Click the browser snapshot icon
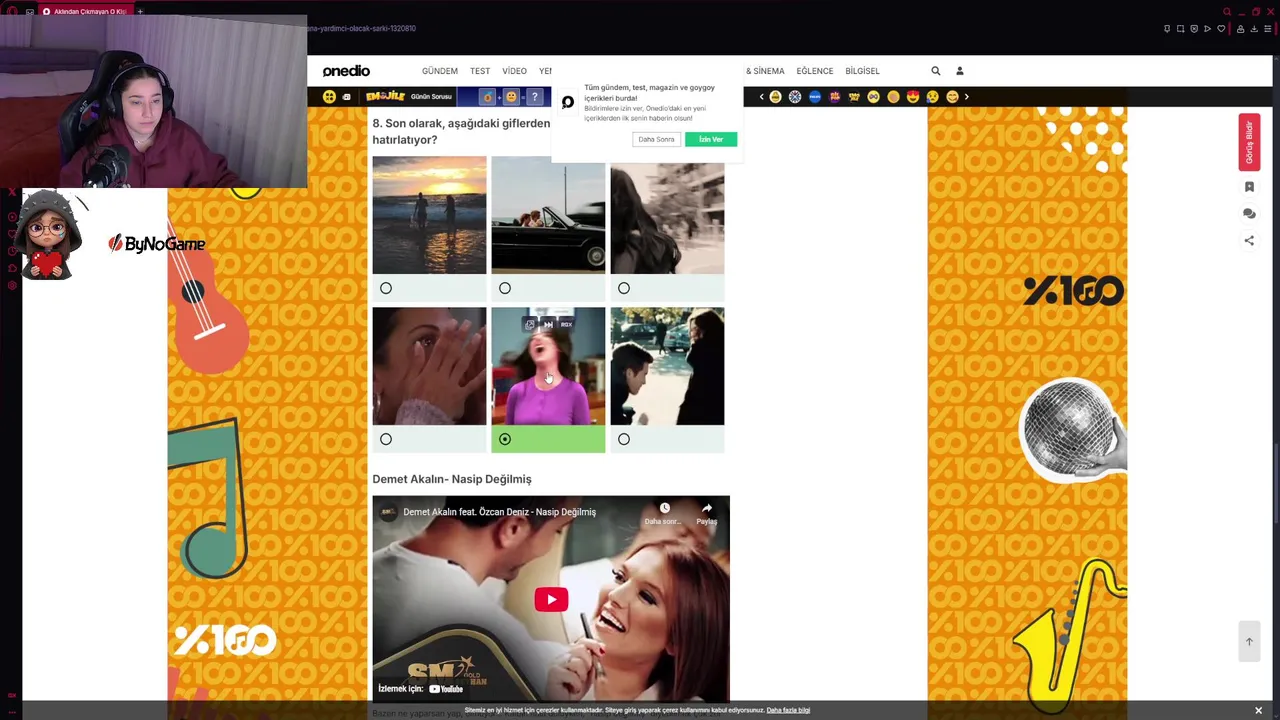The width and height of the screenshot is (1280, 720). (1181, 29)
